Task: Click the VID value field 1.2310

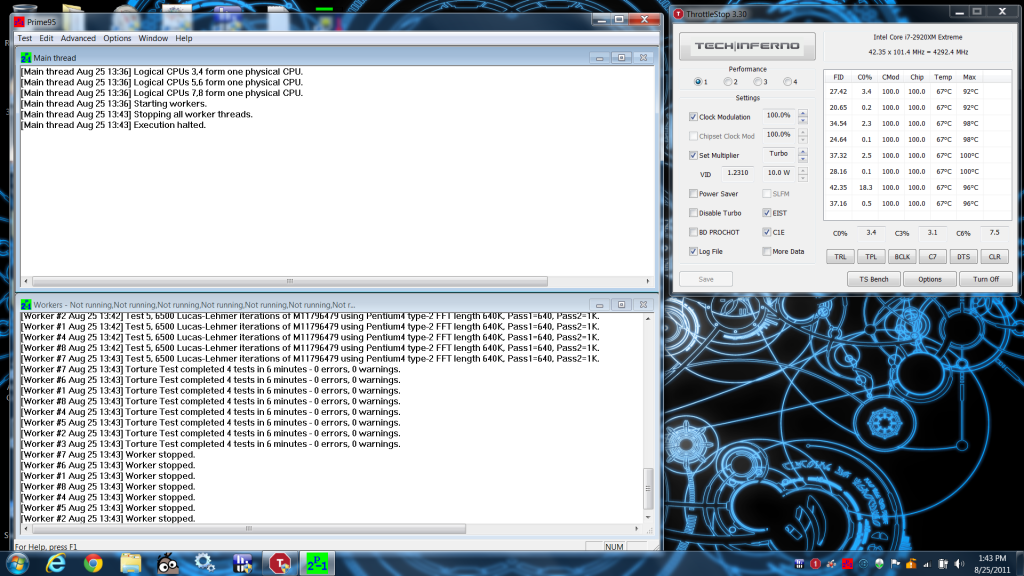Action: (x=738, y=173)
